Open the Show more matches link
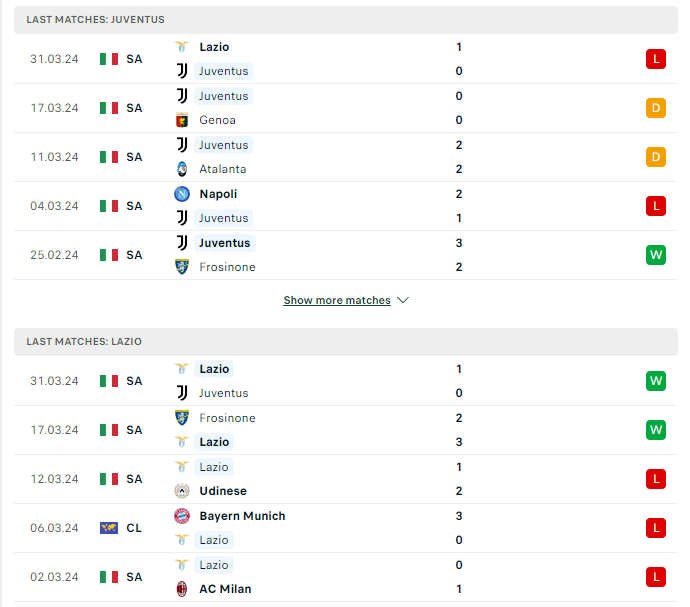This screenshot has height=607, width=690. 337,300
